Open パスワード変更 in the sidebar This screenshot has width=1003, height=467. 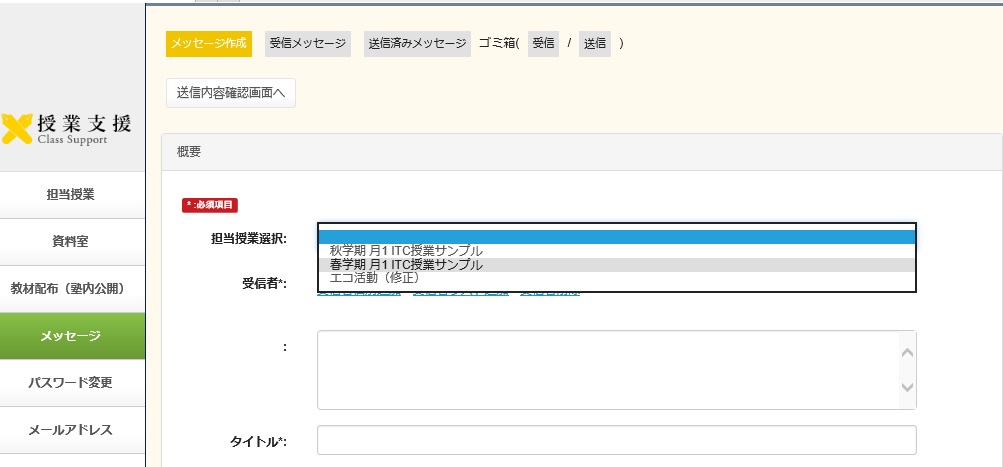coord(71,383)
